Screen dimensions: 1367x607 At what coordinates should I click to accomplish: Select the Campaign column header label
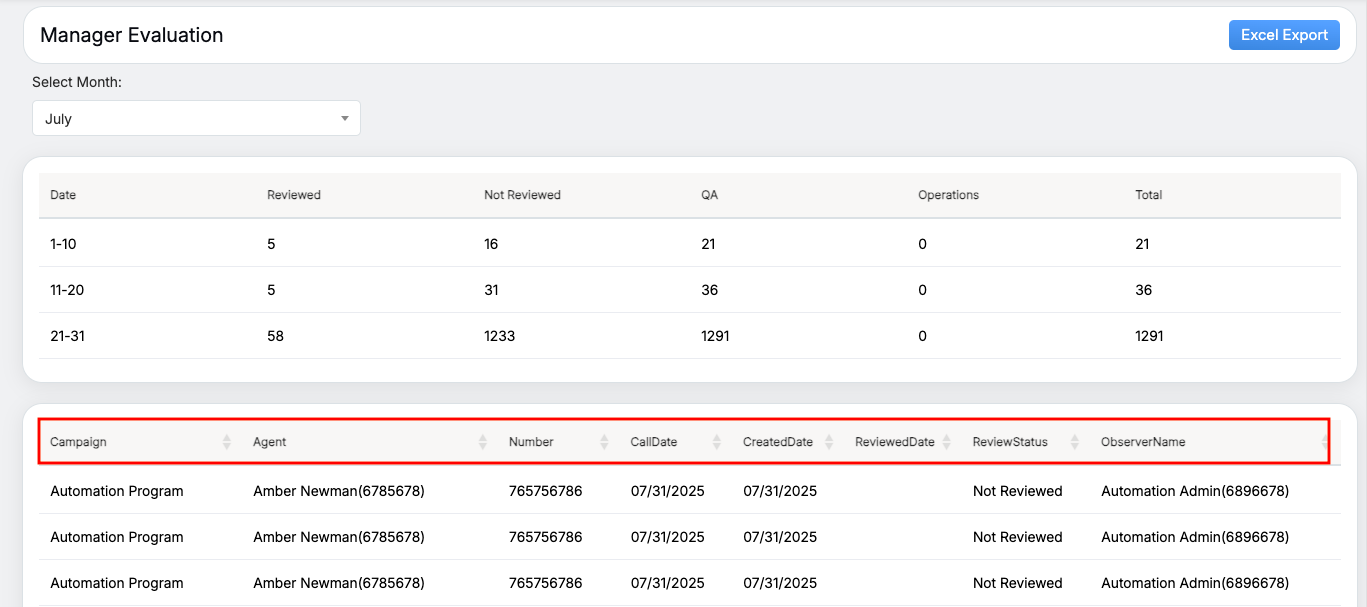(78, 442)
